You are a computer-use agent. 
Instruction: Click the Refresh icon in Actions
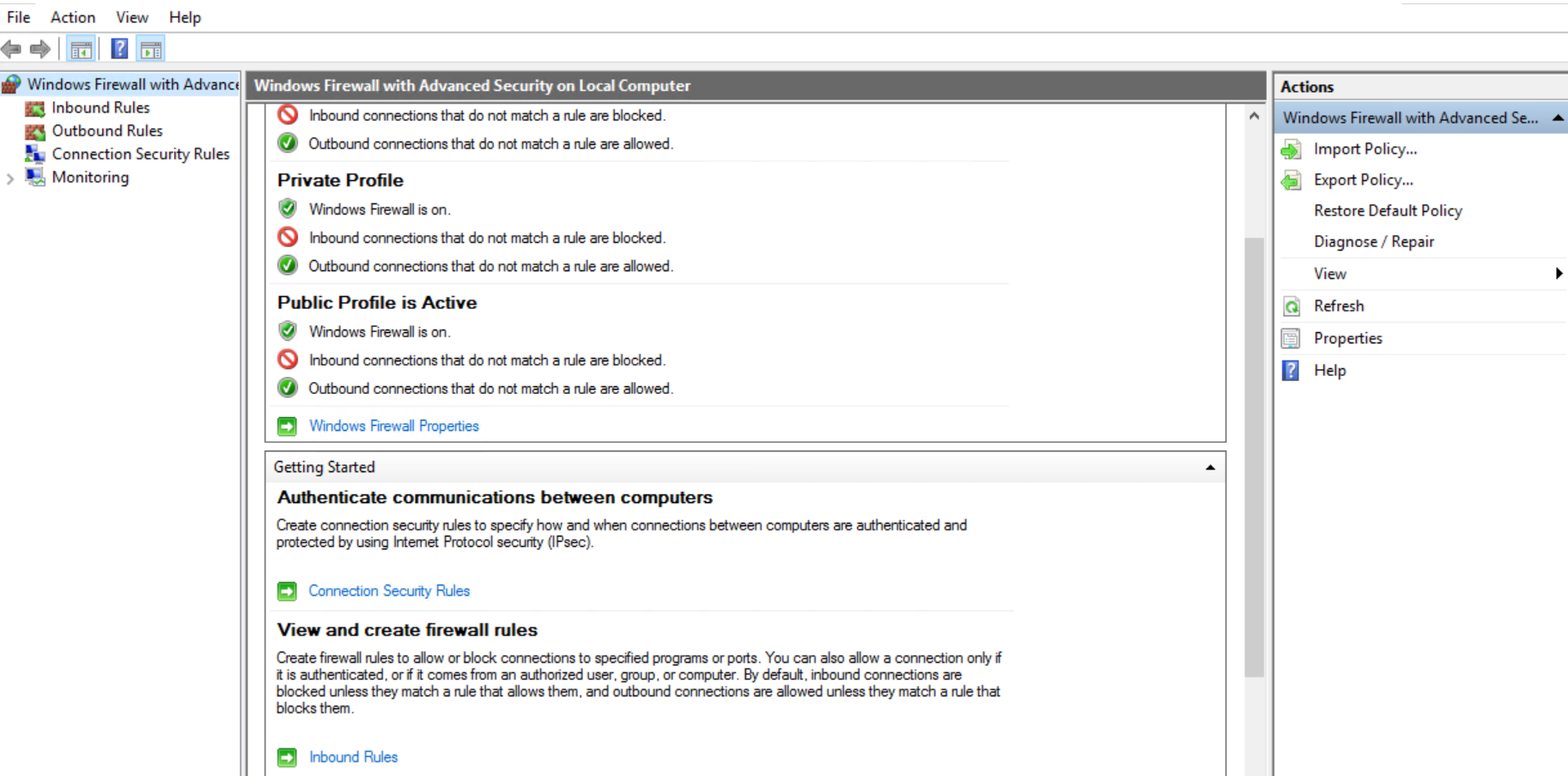pos(1291,306)
